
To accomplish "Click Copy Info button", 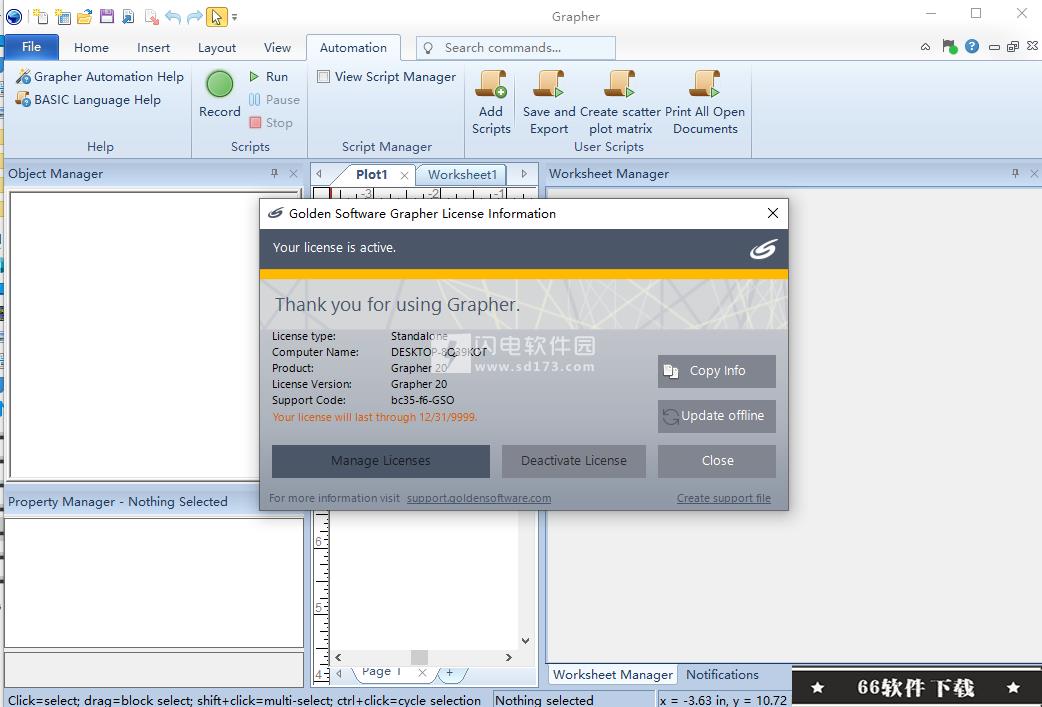I will (716, 371).
